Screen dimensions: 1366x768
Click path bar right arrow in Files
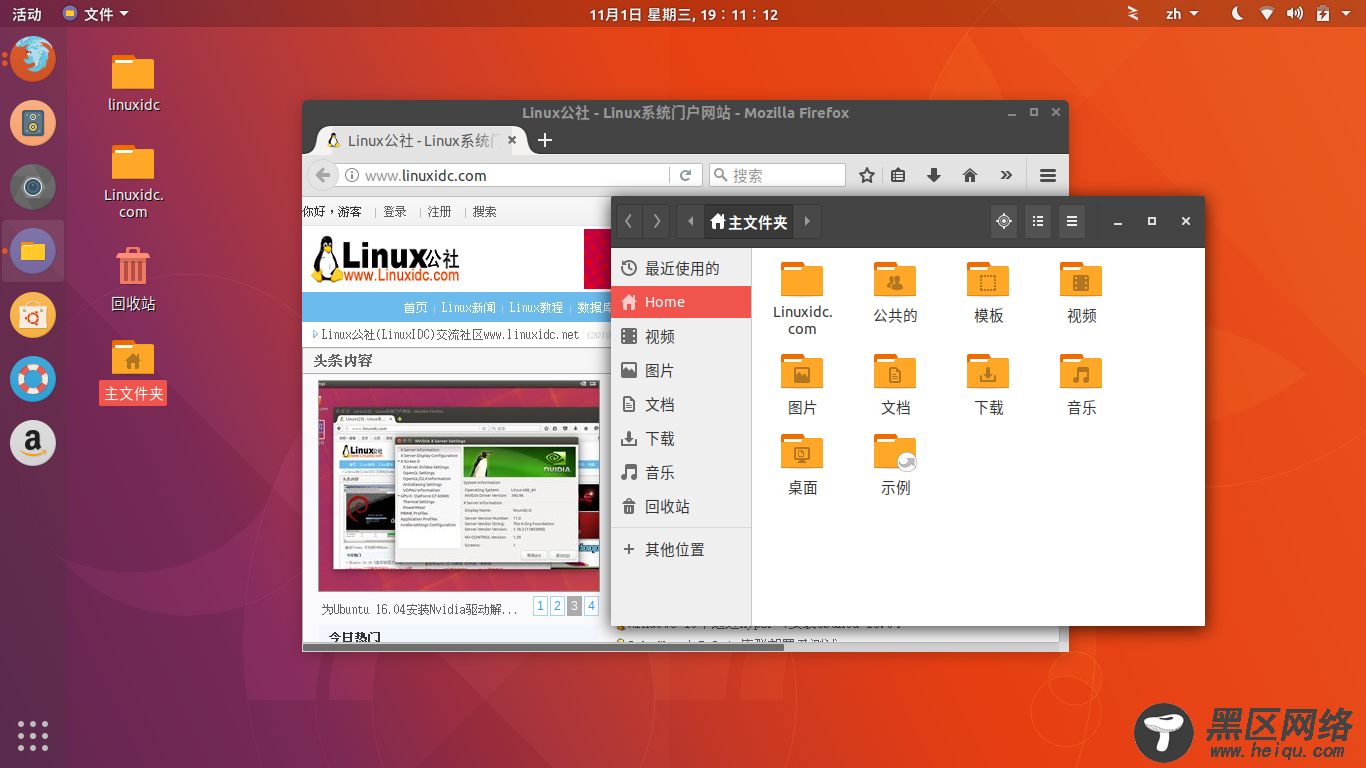[807, 221]
